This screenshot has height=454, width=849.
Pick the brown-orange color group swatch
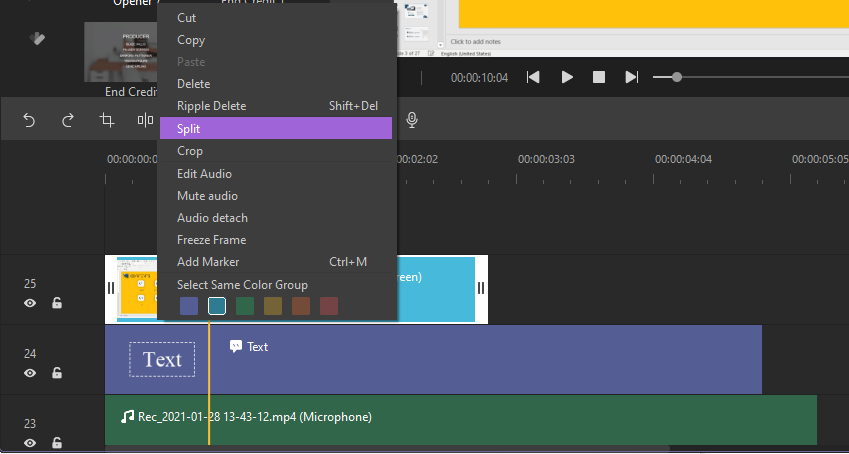pyautogui.click(x=301, y=306)
